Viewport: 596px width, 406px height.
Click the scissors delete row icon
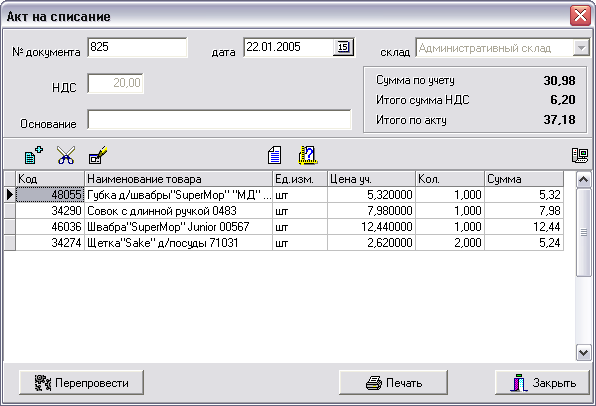(66, 155)
